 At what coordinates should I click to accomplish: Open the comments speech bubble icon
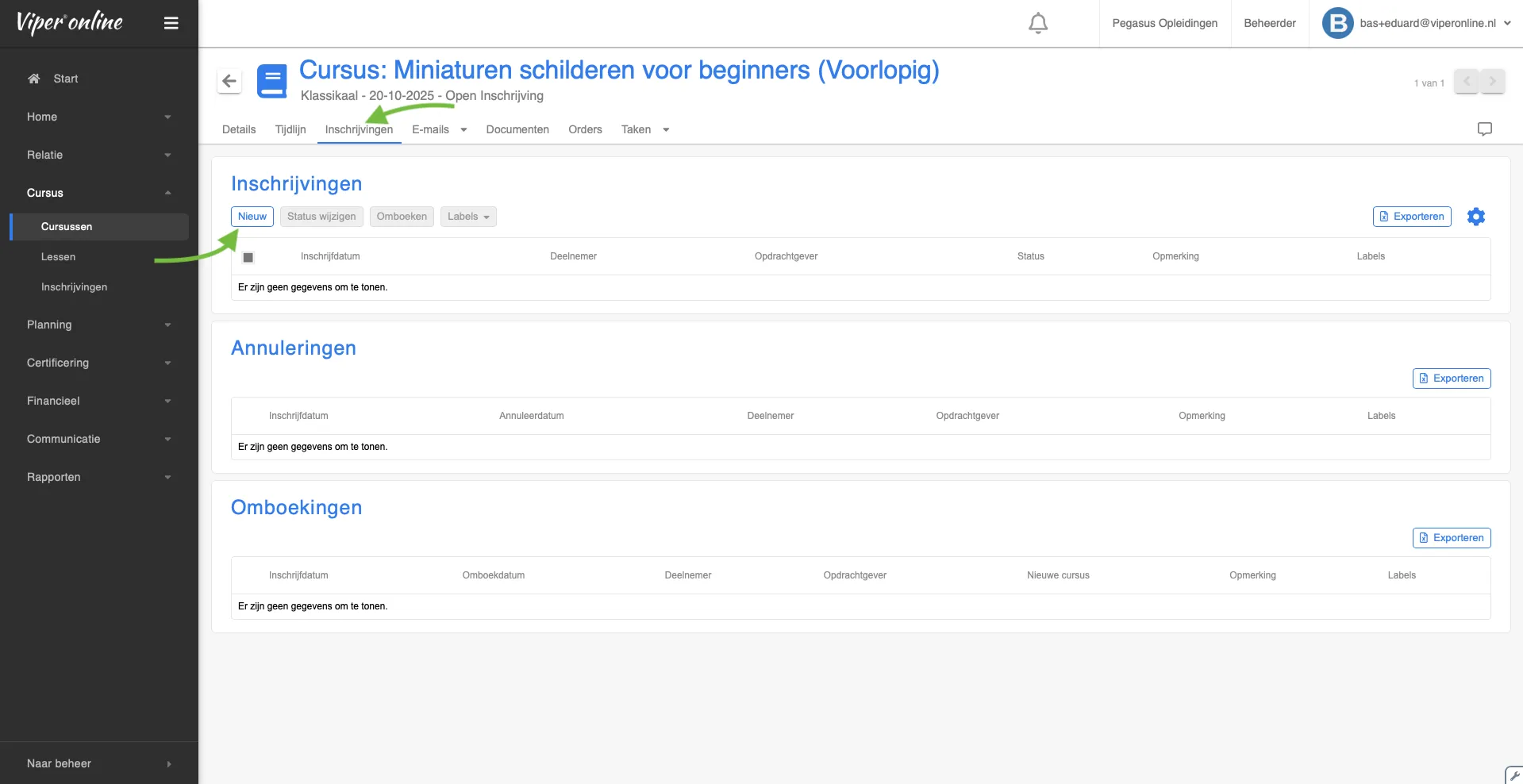tap(1484, 129)
